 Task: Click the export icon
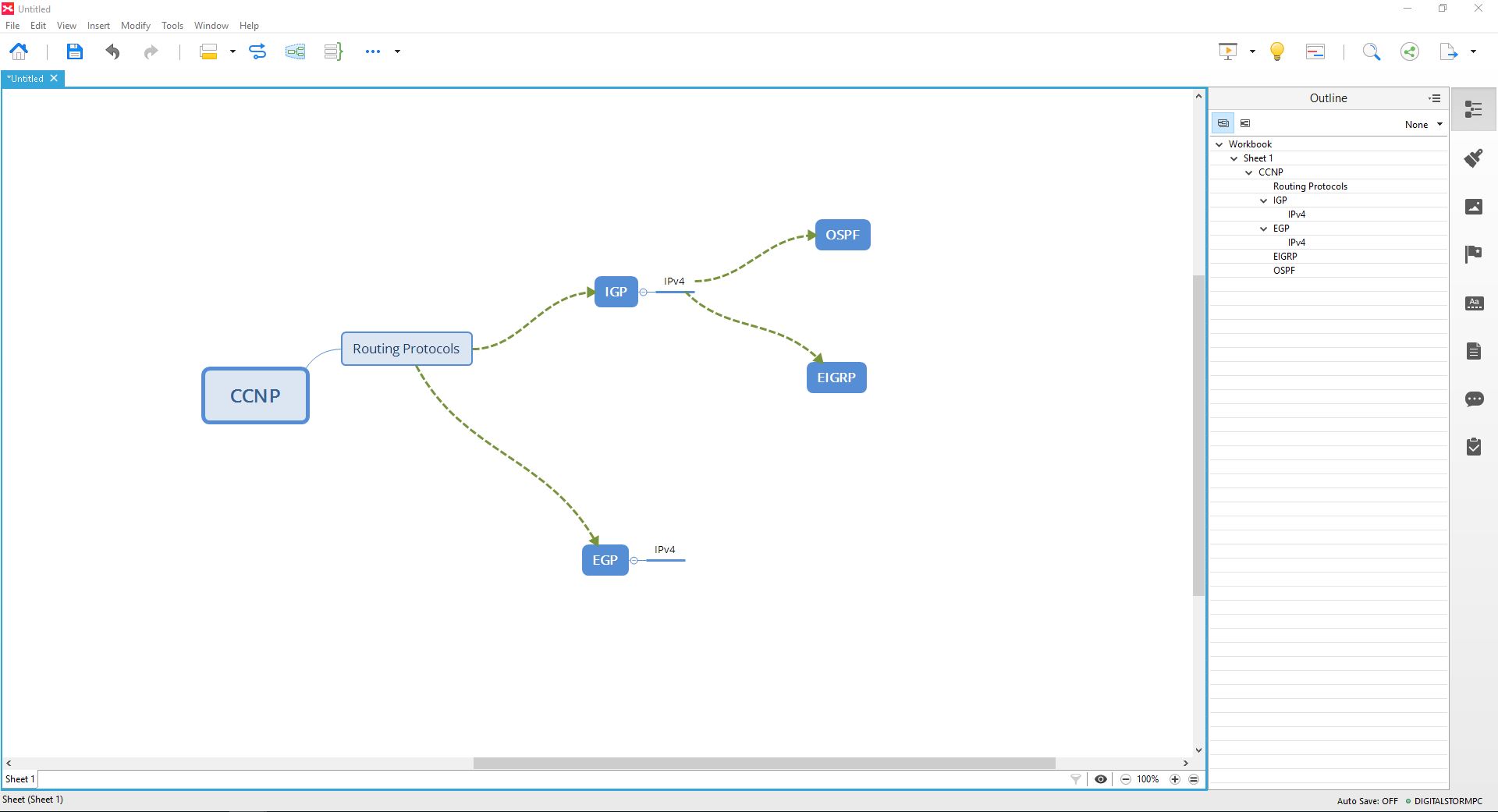coord(1449,51)
